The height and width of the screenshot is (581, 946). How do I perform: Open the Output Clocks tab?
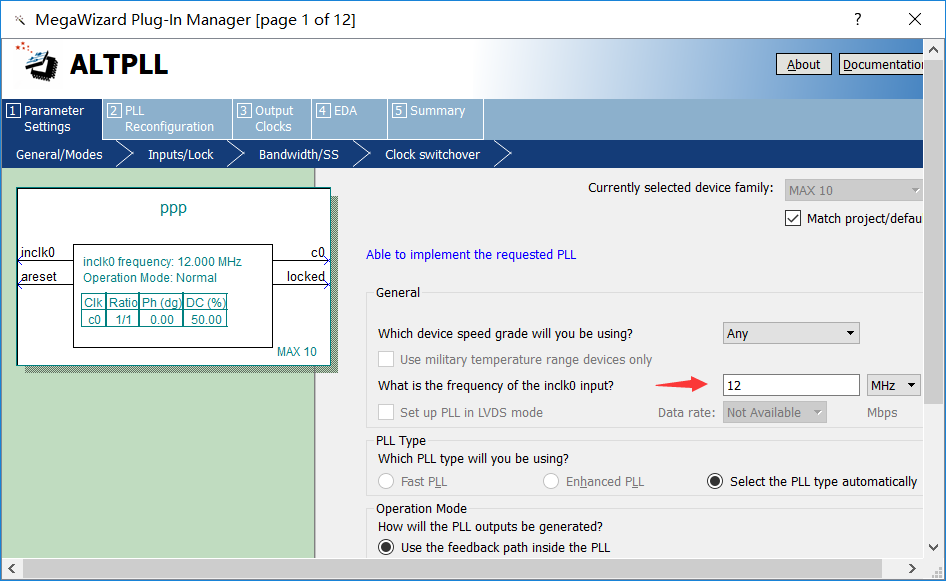coord(271,119)
